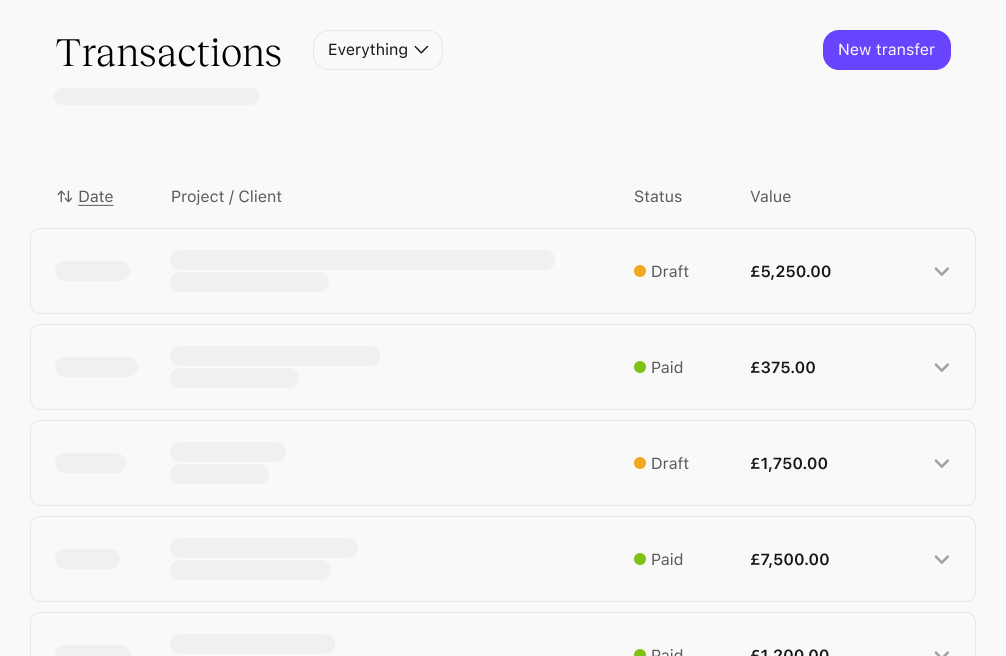This screenshot has width=1006, height=656.
Task: Sort transactions by Date column
Action: click(x=96, y=197)
